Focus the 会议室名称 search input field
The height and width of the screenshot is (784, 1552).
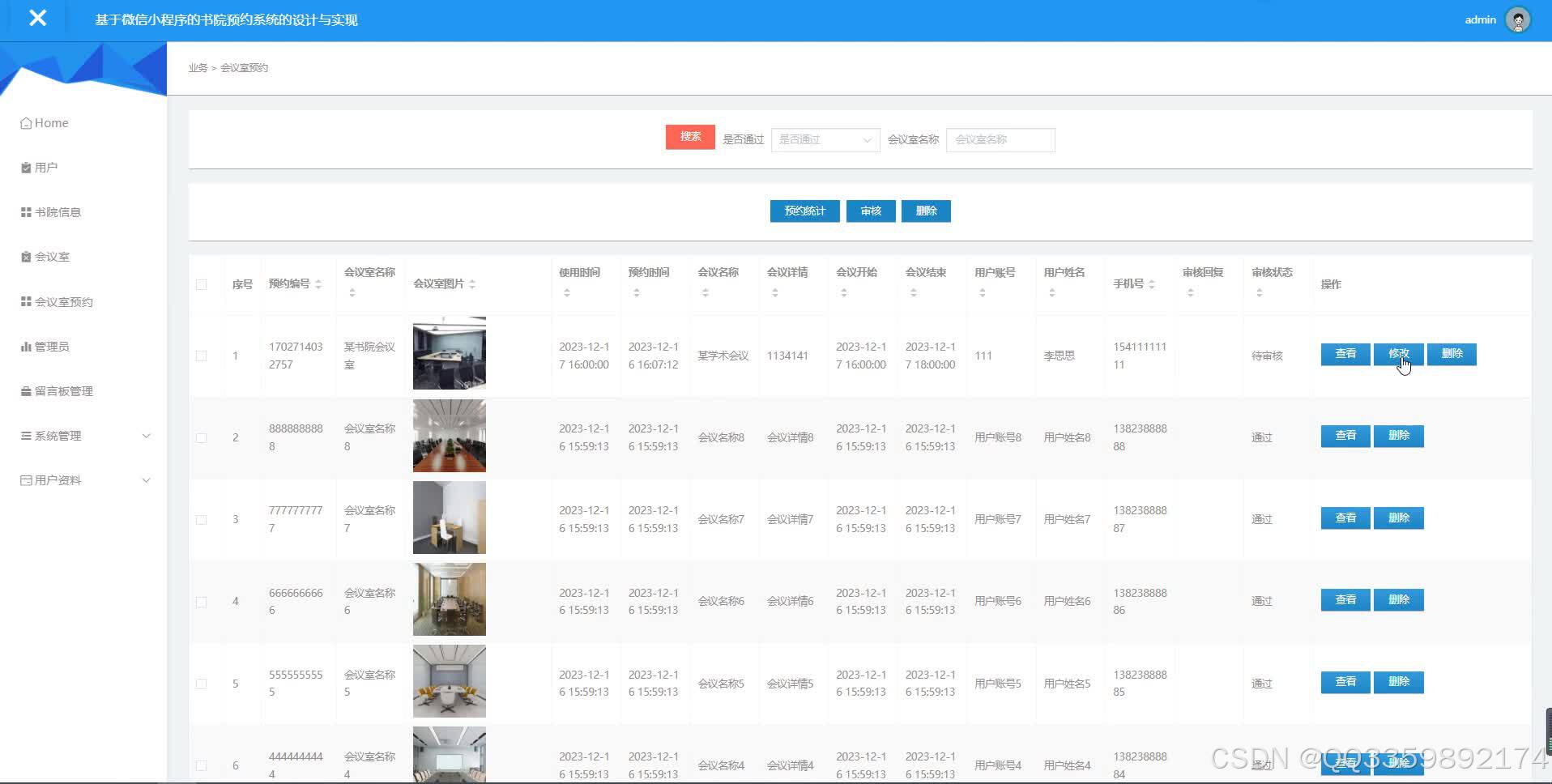[1000, 140]
